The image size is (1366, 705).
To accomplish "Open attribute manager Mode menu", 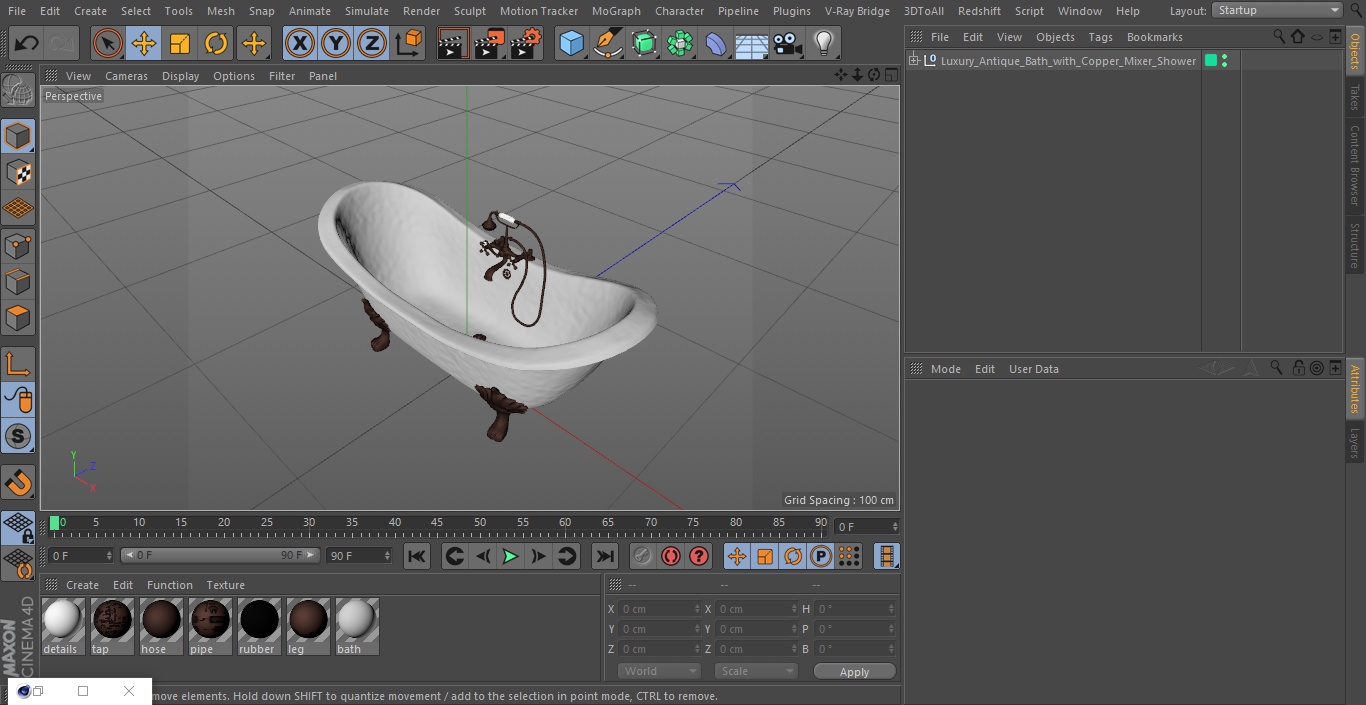I will (x=945, y=369).
